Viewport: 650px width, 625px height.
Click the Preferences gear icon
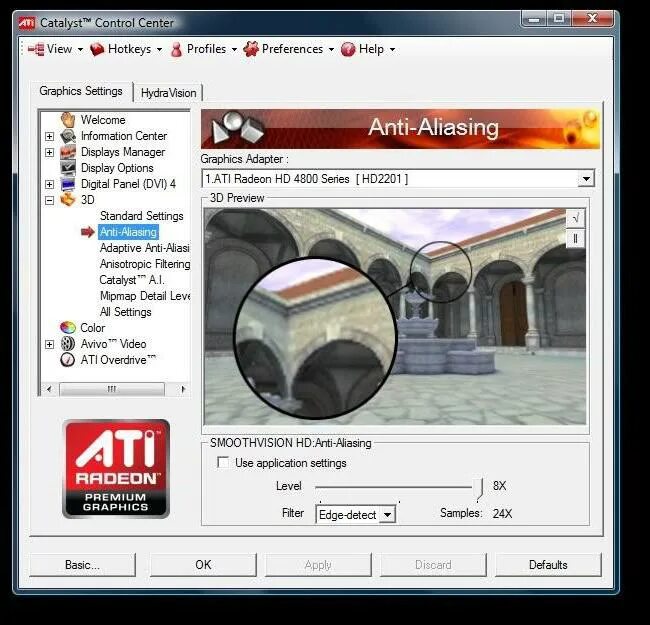251,49
